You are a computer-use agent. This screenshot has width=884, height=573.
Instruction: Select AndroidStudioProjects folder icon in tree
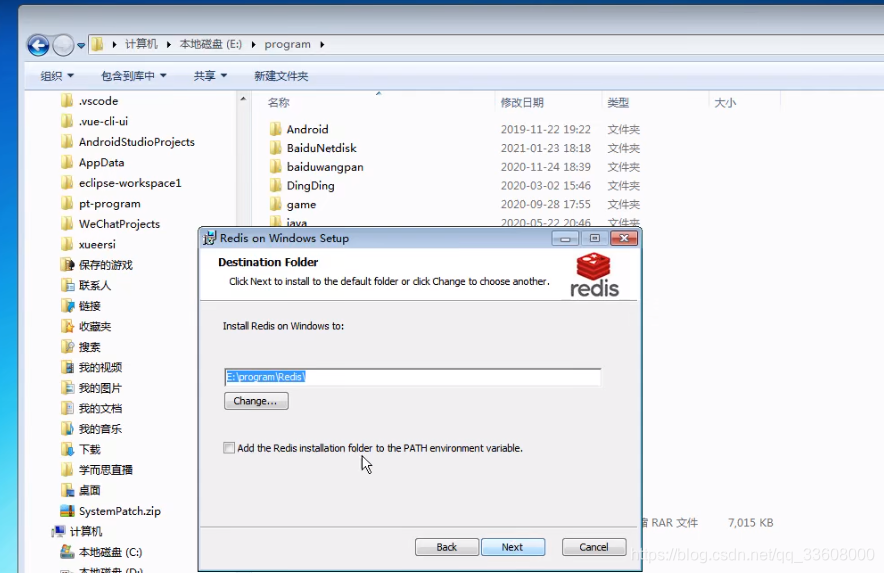click(67, 142)
